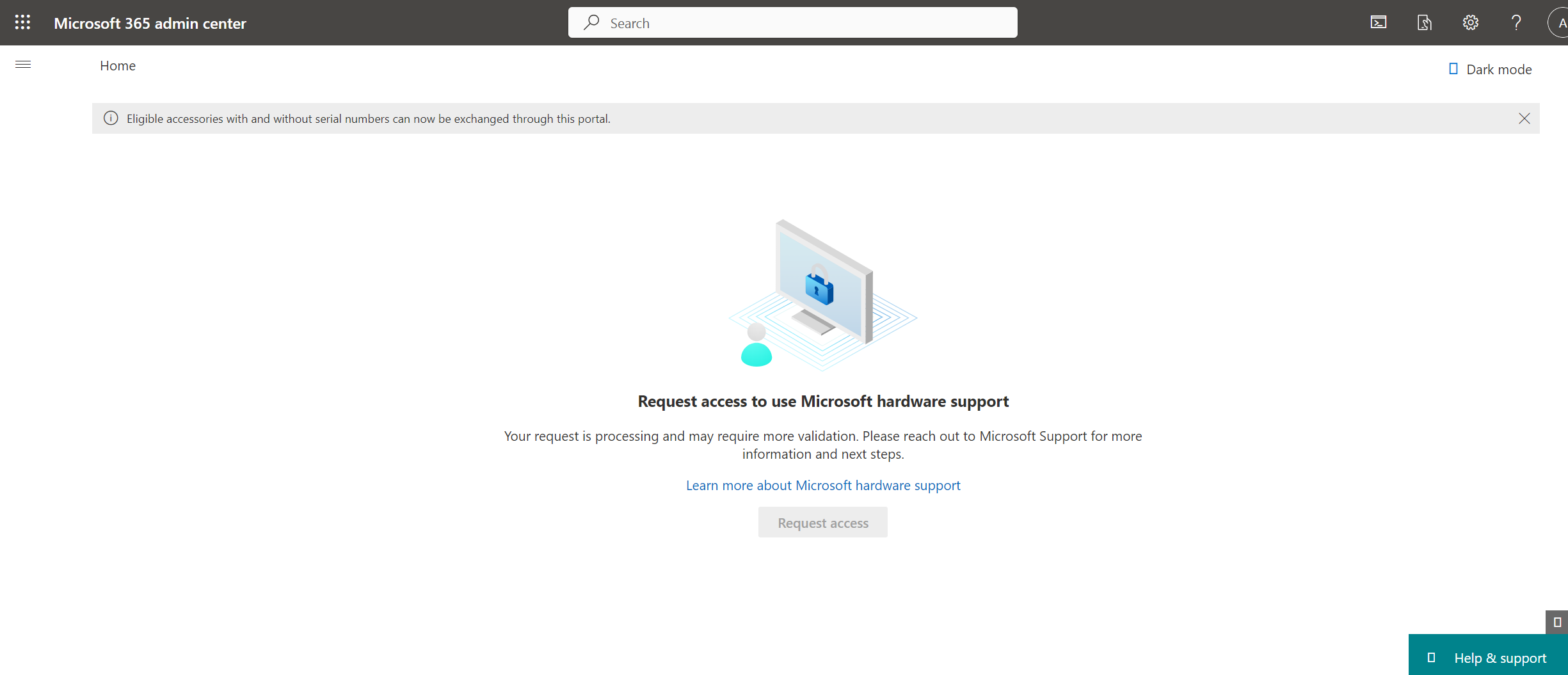Open the CLI shell terminal icon

[1379, 22]
